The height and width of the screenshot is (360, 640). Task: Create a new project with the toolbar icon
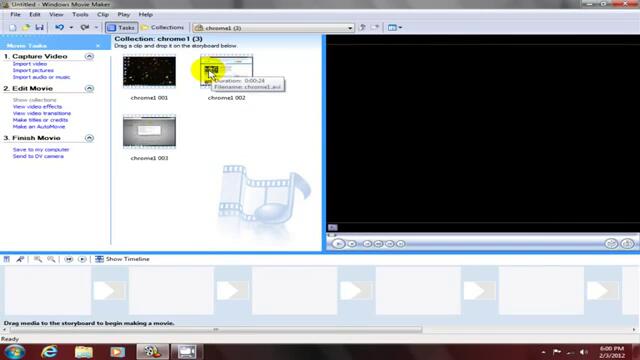coord(13,27)
